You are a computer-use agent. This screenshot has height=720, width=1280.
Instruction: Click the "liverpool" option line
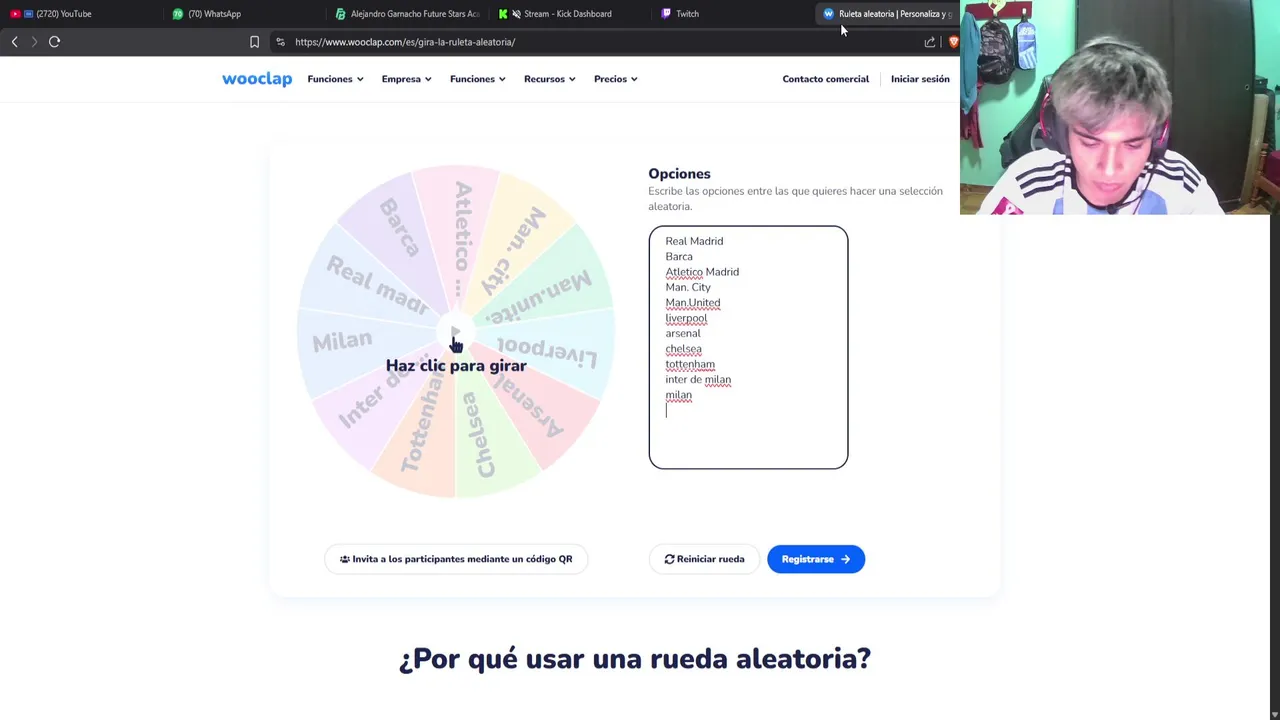686,318
